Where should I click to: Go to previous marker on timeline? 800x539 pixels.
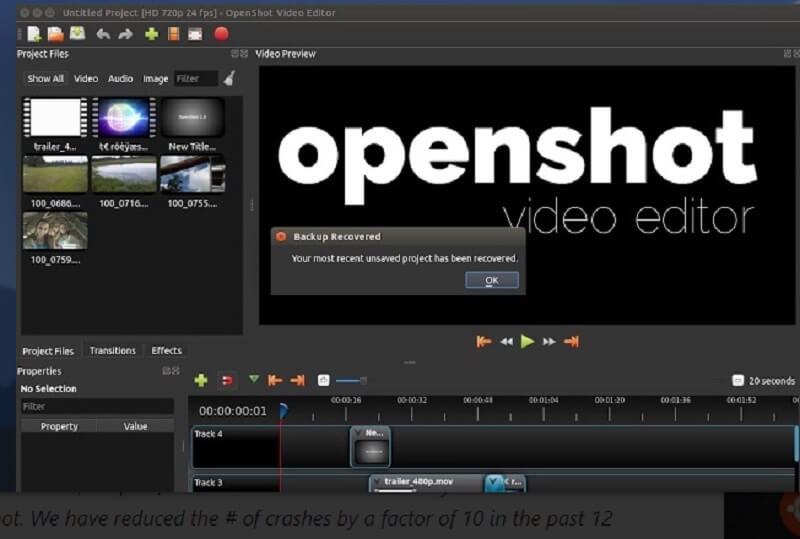click(x=275, y=380)
